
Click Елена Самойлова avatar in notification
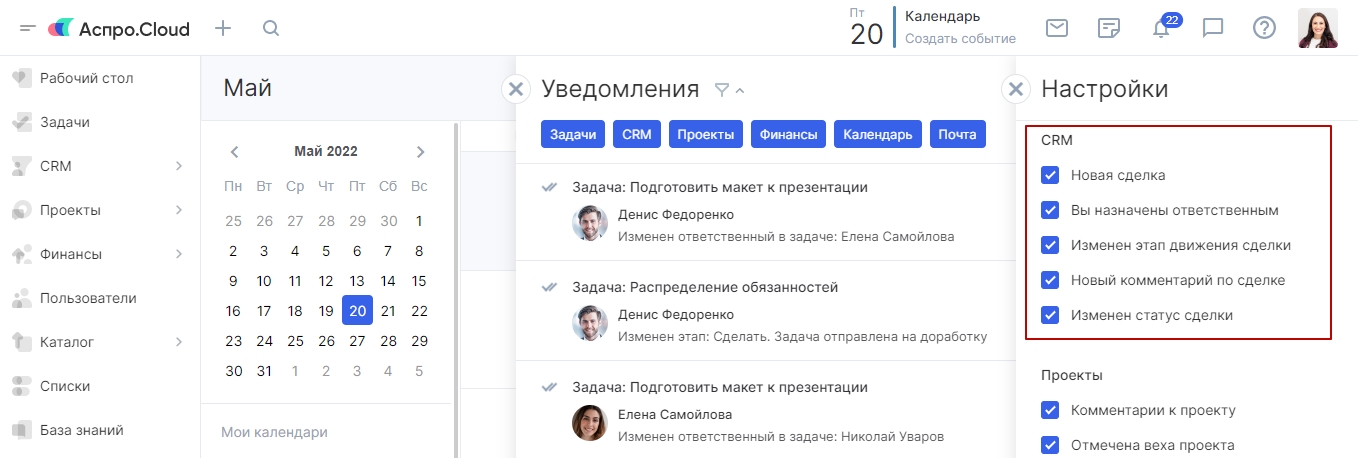point(590,423)
